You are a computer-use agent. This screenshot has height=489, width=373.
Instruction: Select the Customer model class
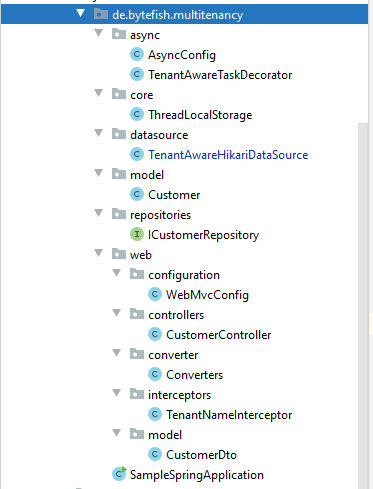pyautogui.click(x=174, y=195)
